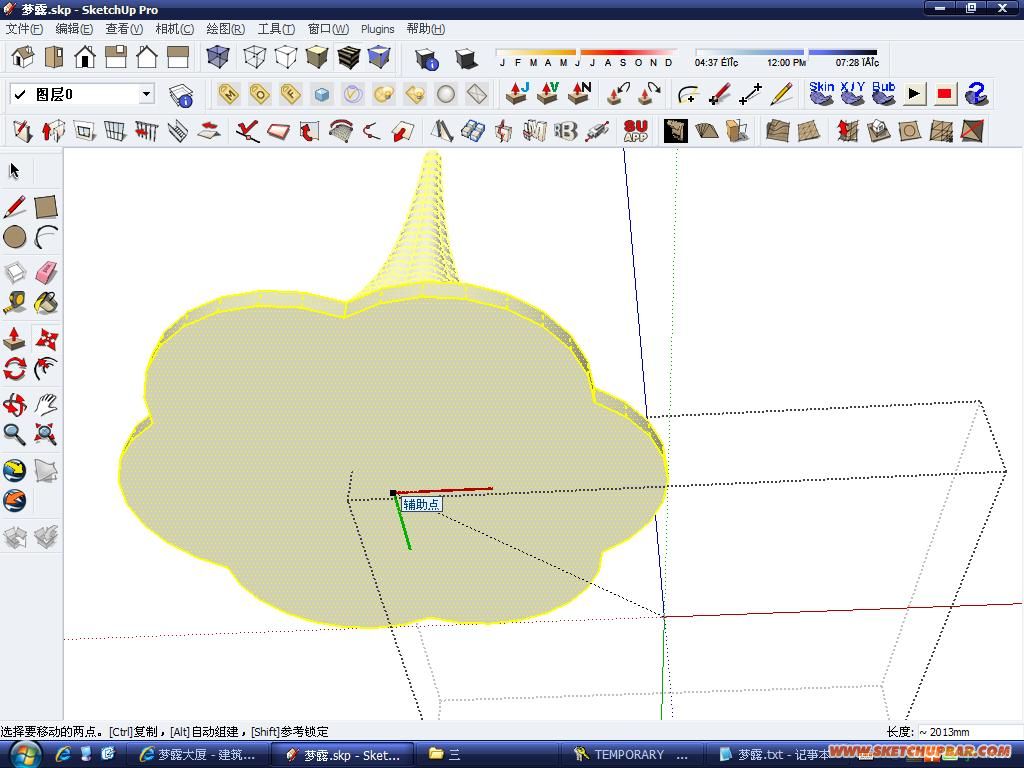Select the Eraser tool
Image resolution: width=1024 pixels, height=768 pixels.
46,273
